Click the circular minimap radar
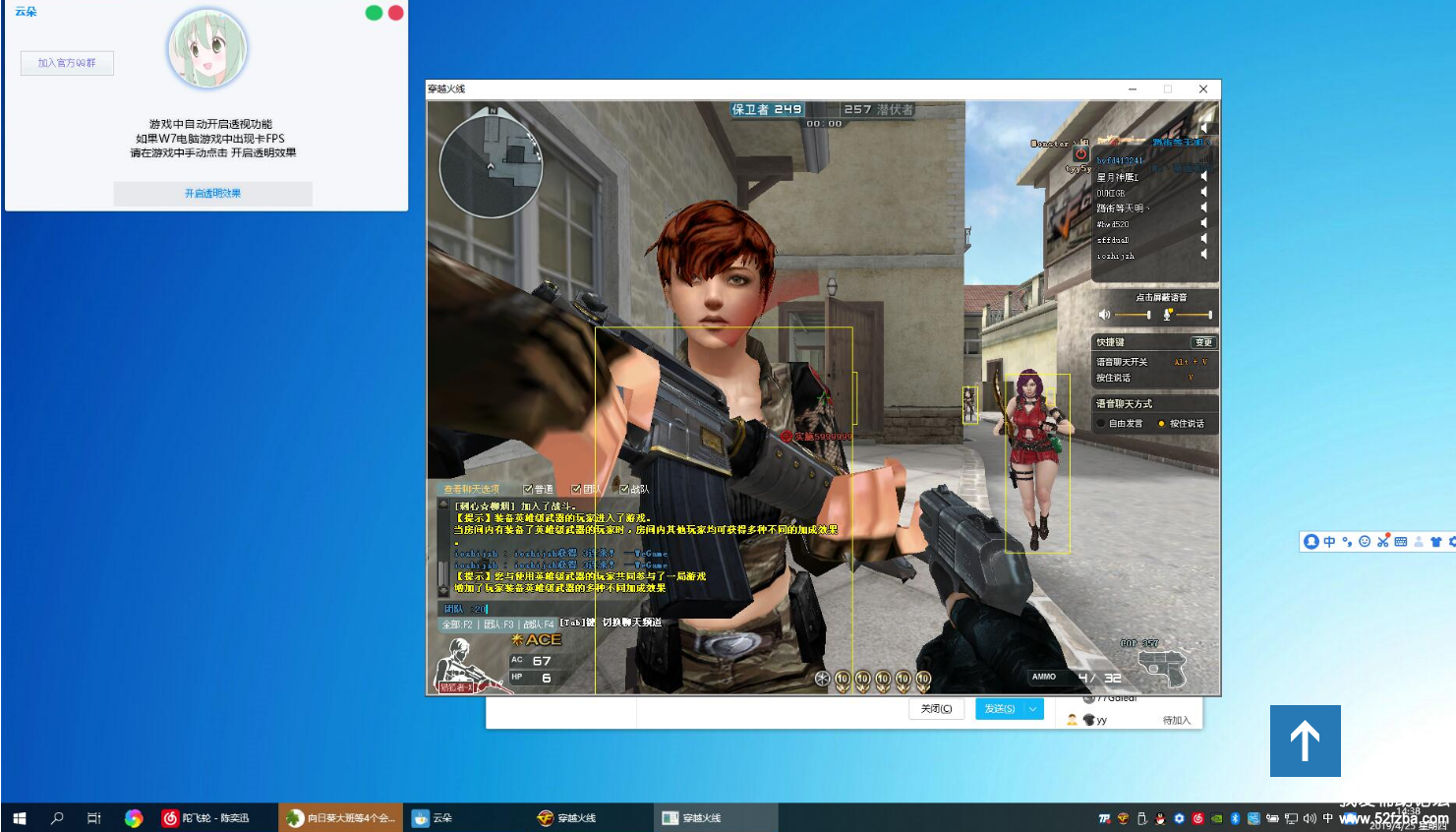The height and width of the screenshot is (832, 1456). pyautogui.click(x=491, y=165)
